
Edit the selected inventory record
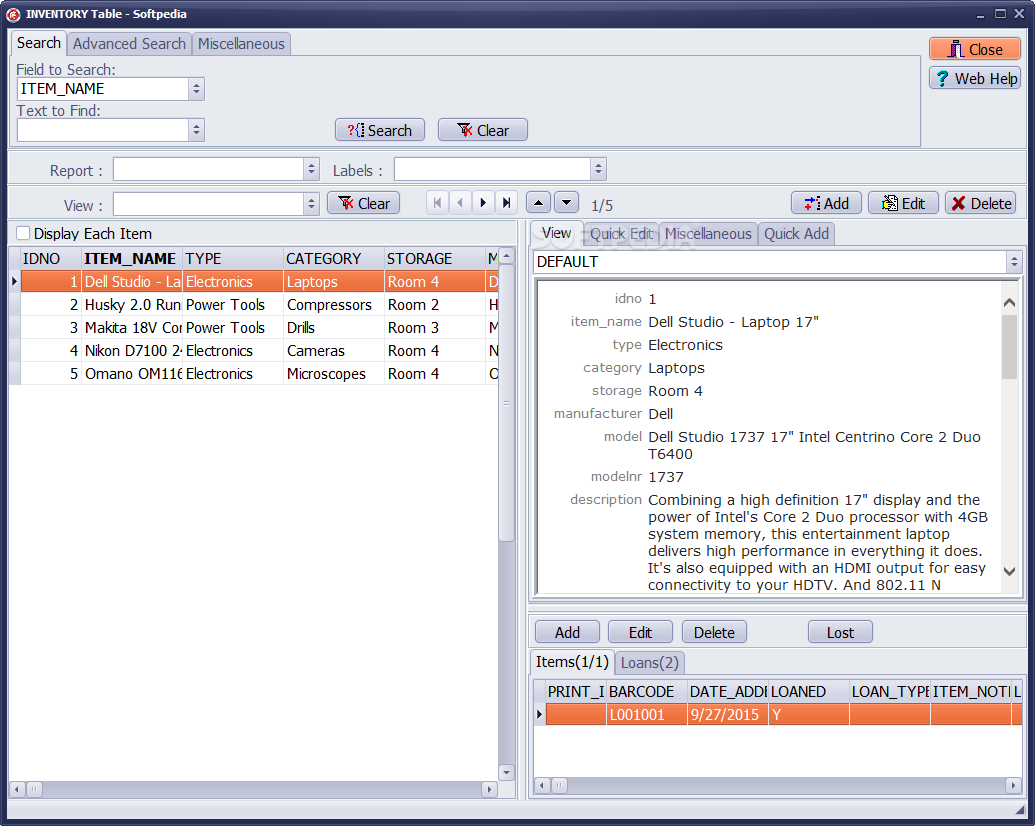tap(903, 203)
